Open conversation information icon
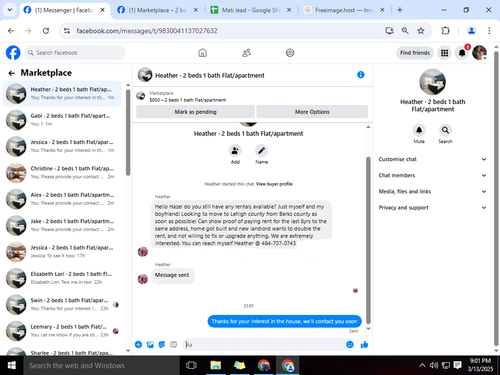The width and height of the screenshot is (500, 375). coord(361,75)
